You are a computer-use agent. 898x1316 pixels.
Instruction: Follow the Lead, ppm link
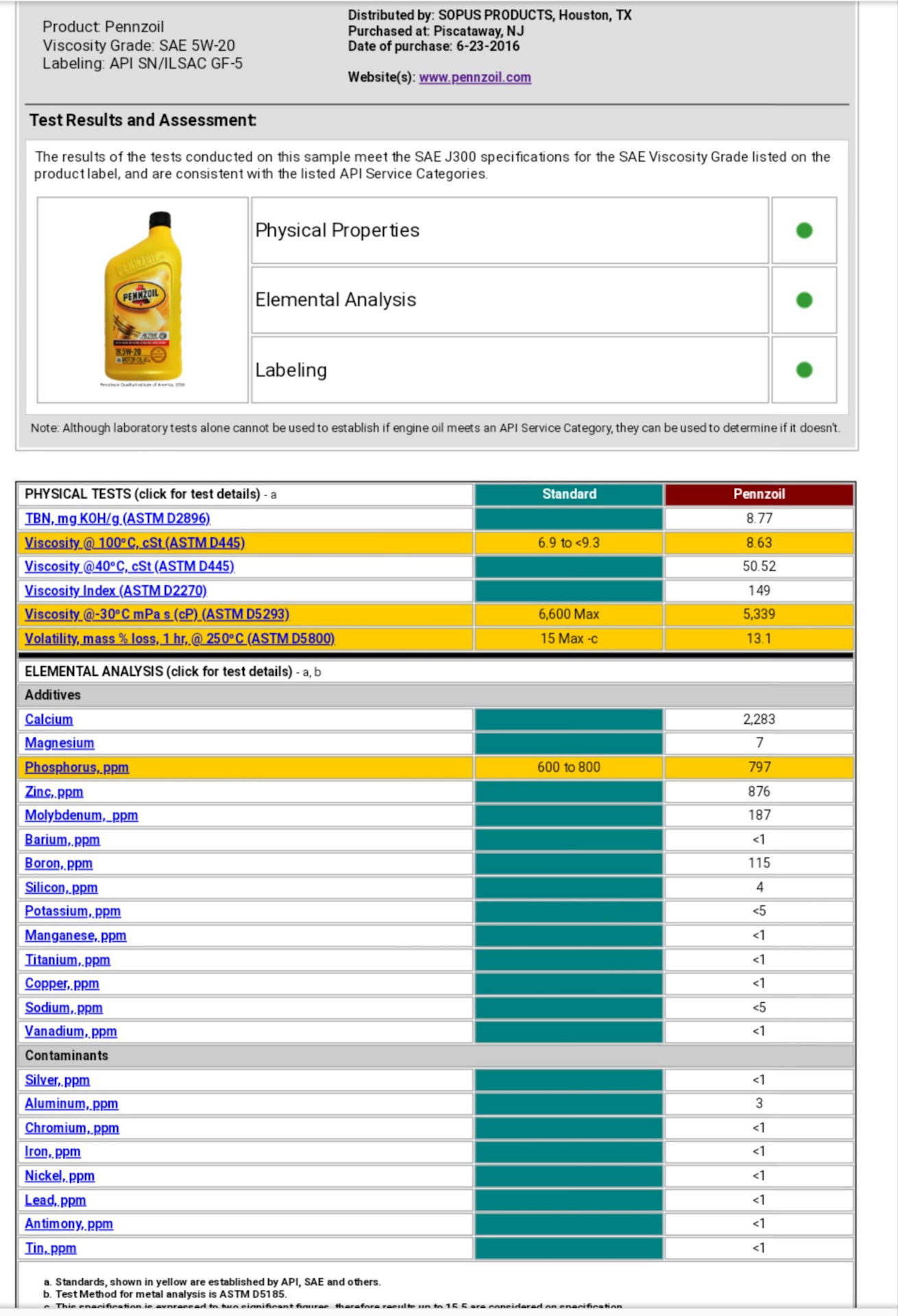click(56, 1200)
